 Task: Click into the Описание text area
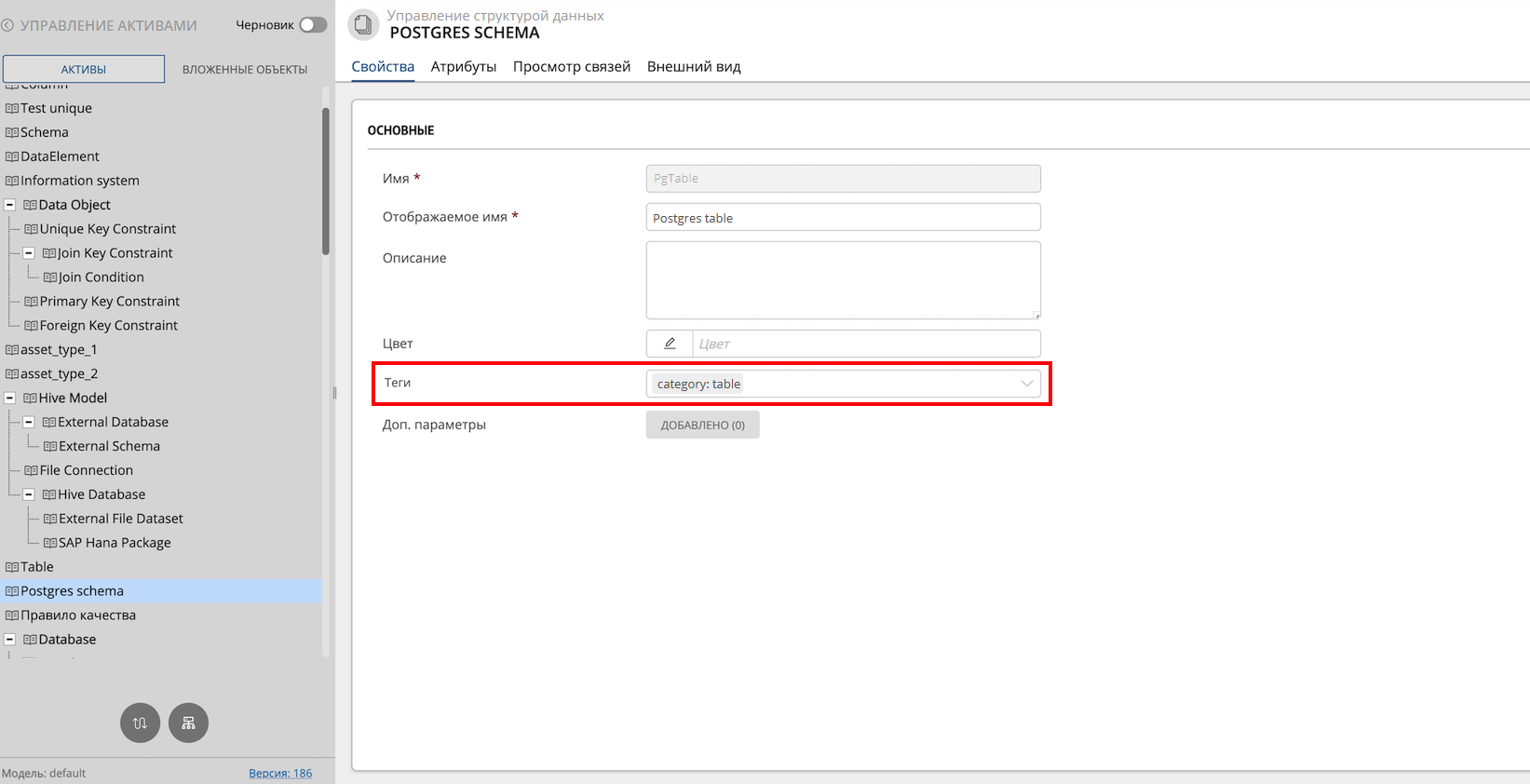(843, 279)
